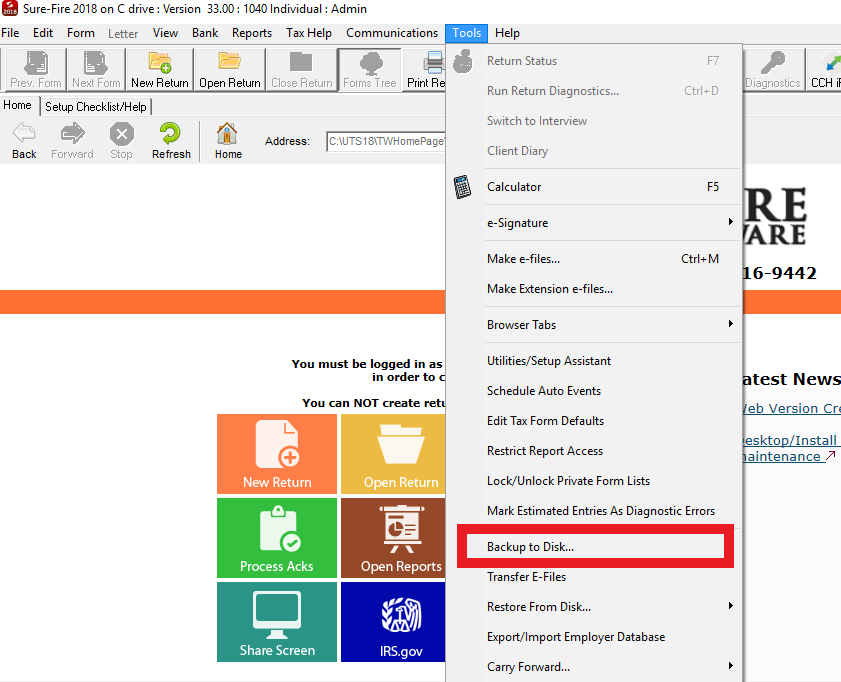
Task: Open the Form menu
Action: point(81,33)
